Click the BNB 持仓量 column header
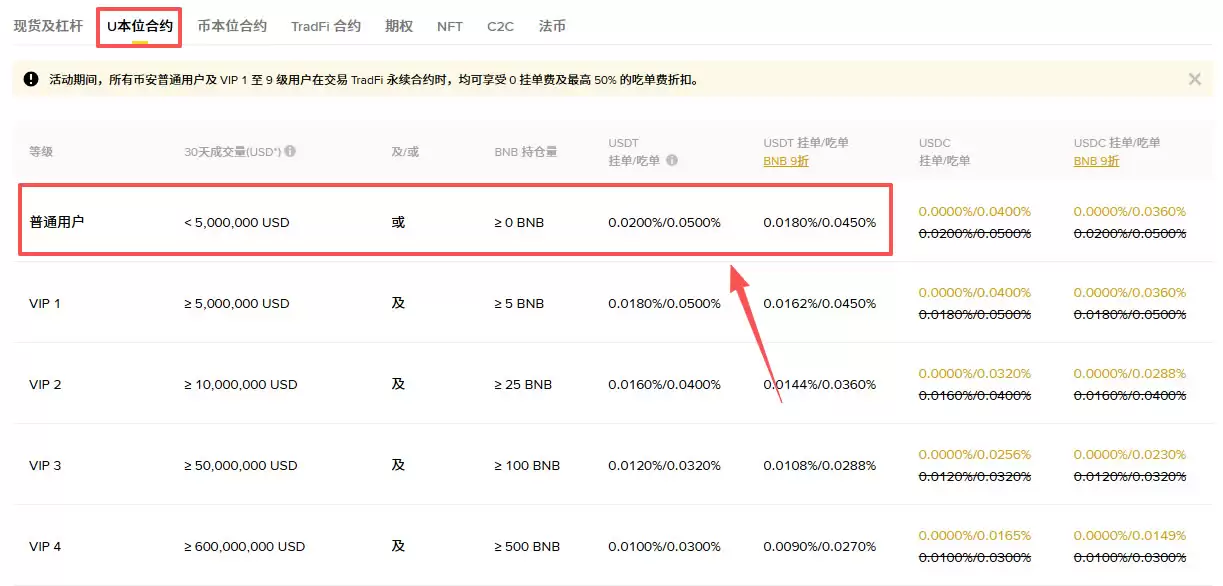The image size is (1223, 586). pyautogui.click(x=525, y=152)
